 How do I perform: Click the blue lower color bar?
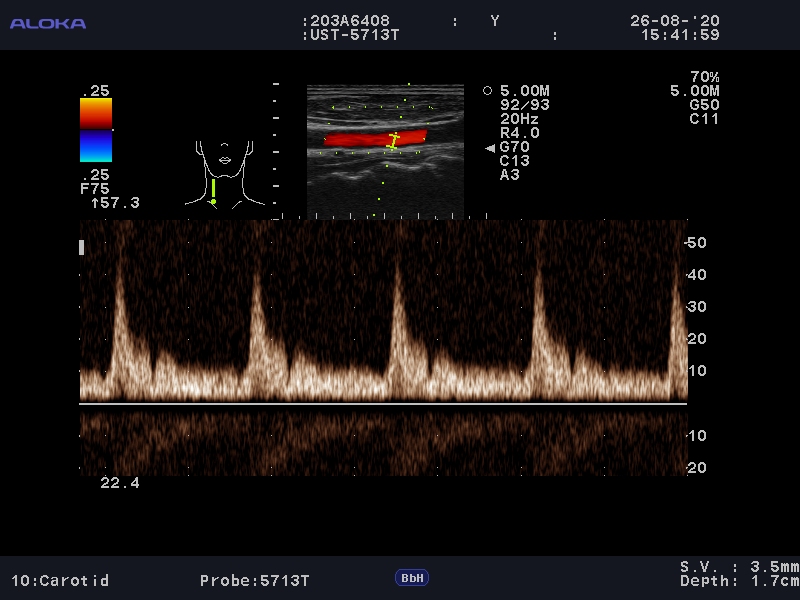click(96, 146)
